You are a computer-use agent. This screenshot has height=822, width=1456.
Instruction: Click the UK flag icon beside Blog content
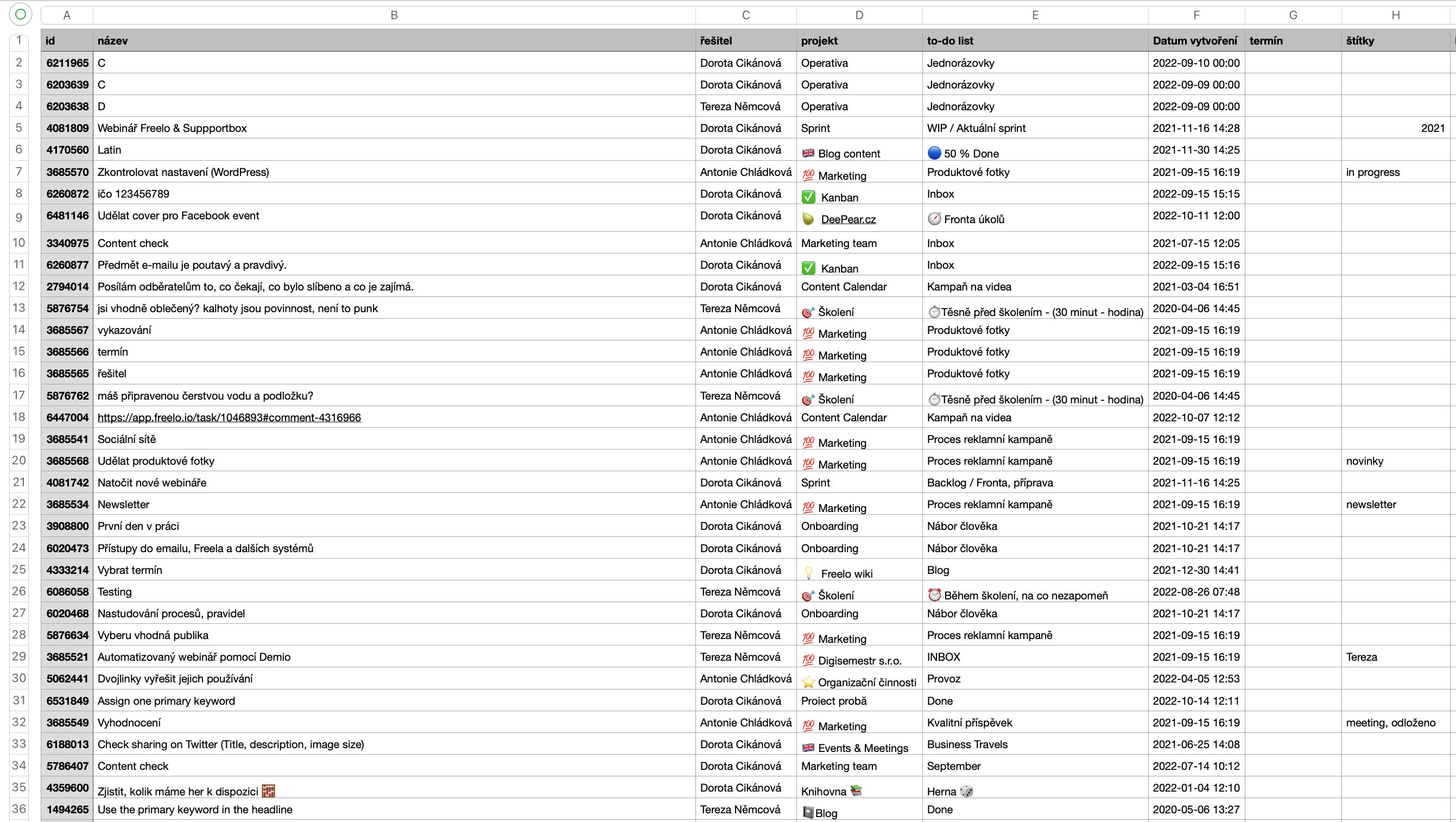click(808, 153)
